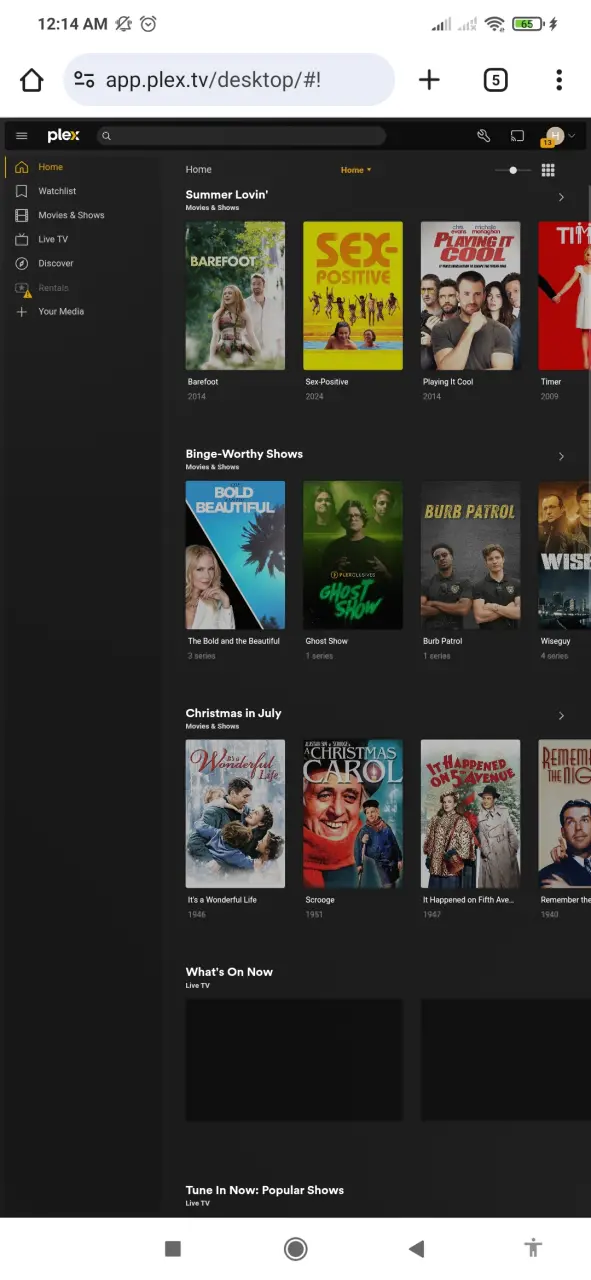591x1280 pixels.
Task: Select Watchlist in the sidebar
Action: tap(57, 191)
